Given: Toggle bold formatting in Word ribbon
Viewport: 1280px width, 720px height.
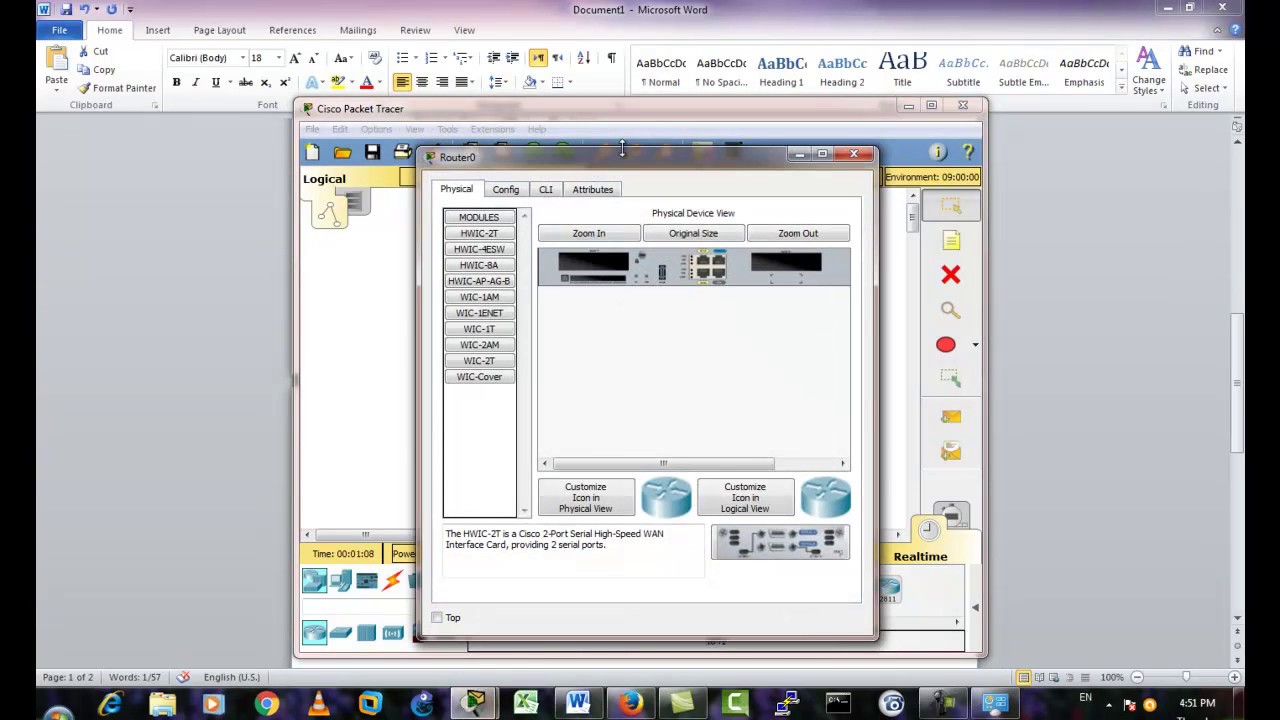Looking at the screenshot, I should pyautogui.click(x=176, y=82).
